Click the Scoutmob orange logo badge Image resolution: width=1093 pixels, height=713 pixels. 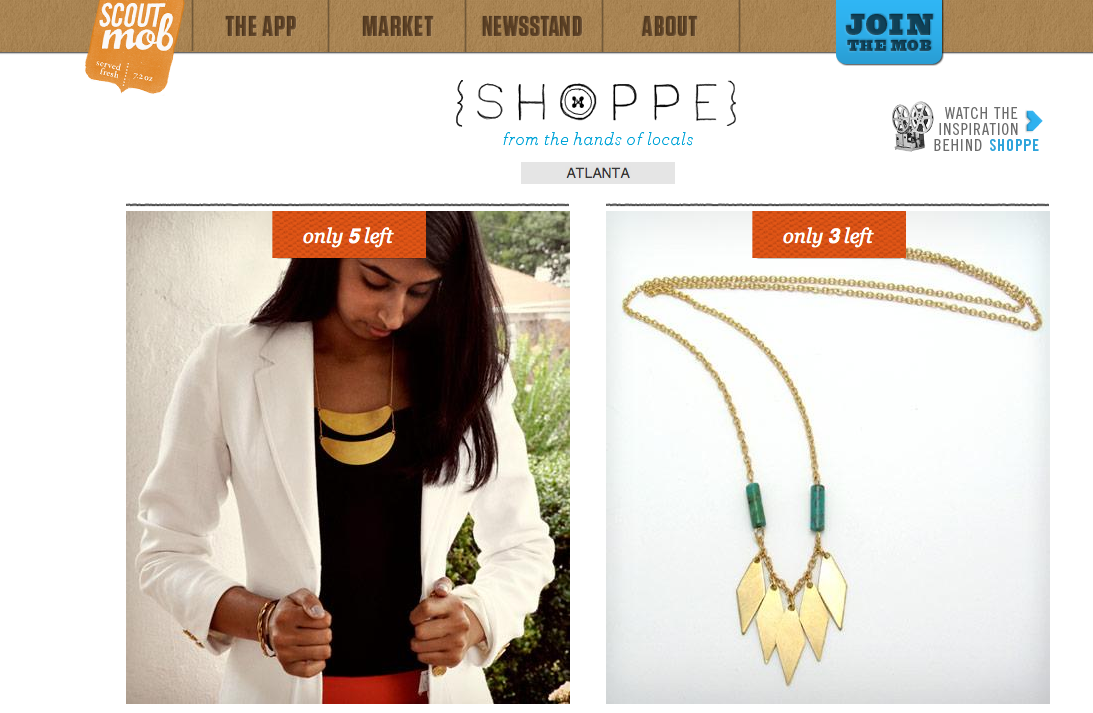tap(134, 45)
